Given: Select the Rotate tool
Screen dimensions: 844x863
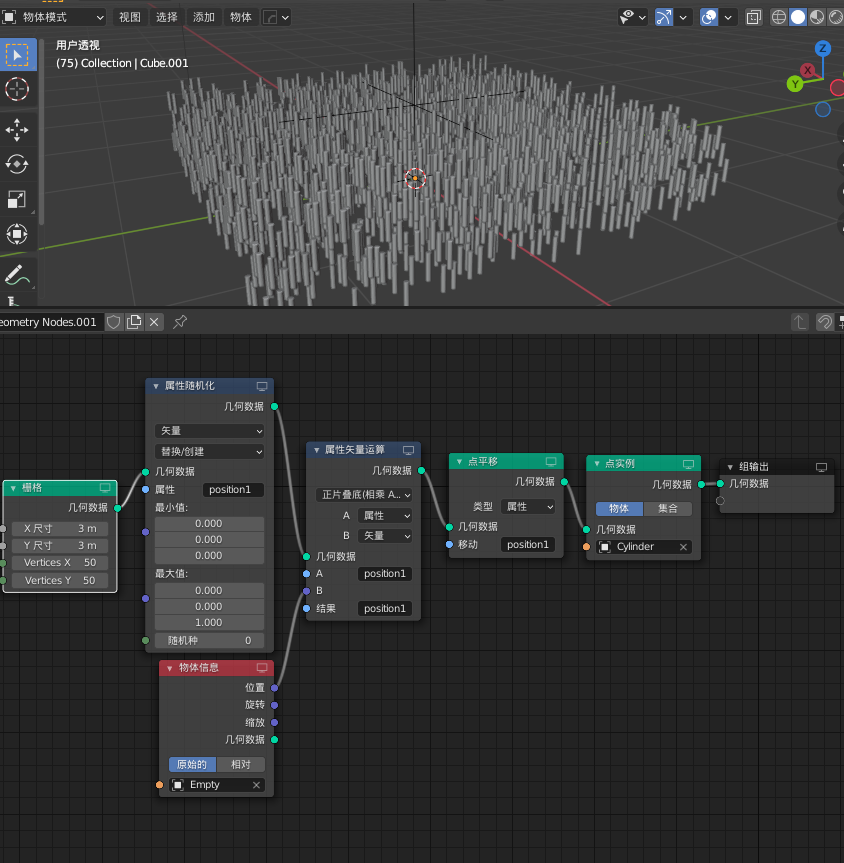Looking at the screenshot, I should pos(16,164).
